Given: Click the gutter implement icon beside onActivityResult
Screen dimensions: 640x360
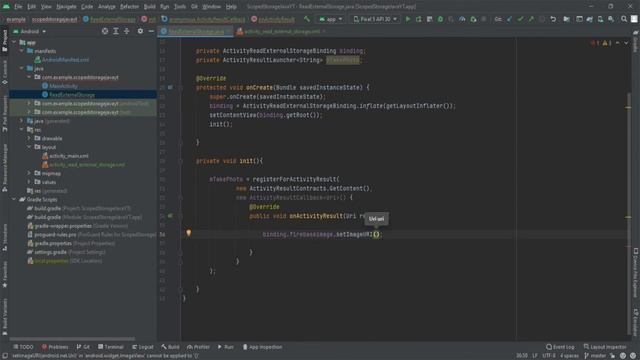Looking at the screenshot, I should 170,216.
